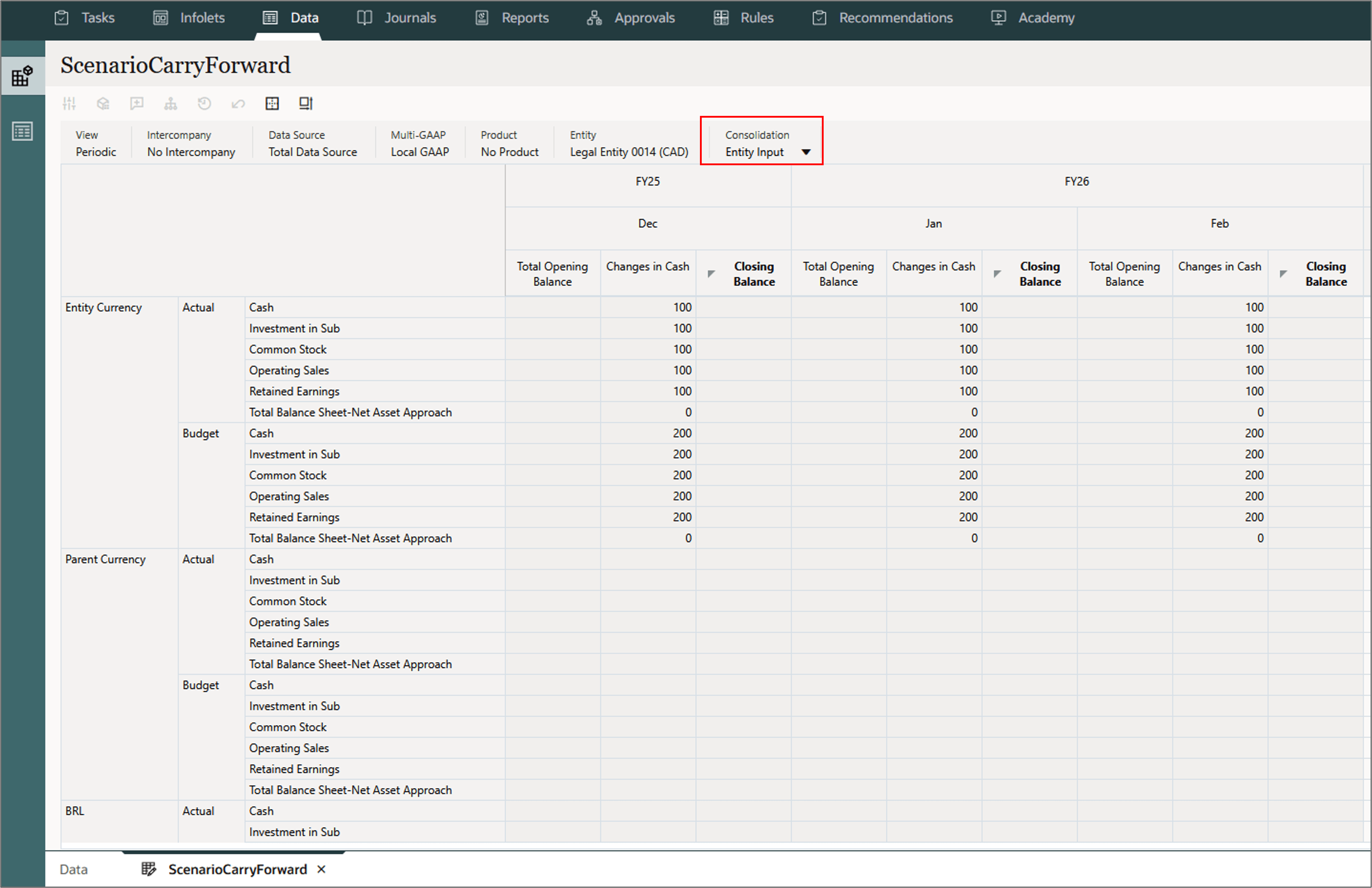Expand the Closing Balance column under Jan

tap(997, 274)
